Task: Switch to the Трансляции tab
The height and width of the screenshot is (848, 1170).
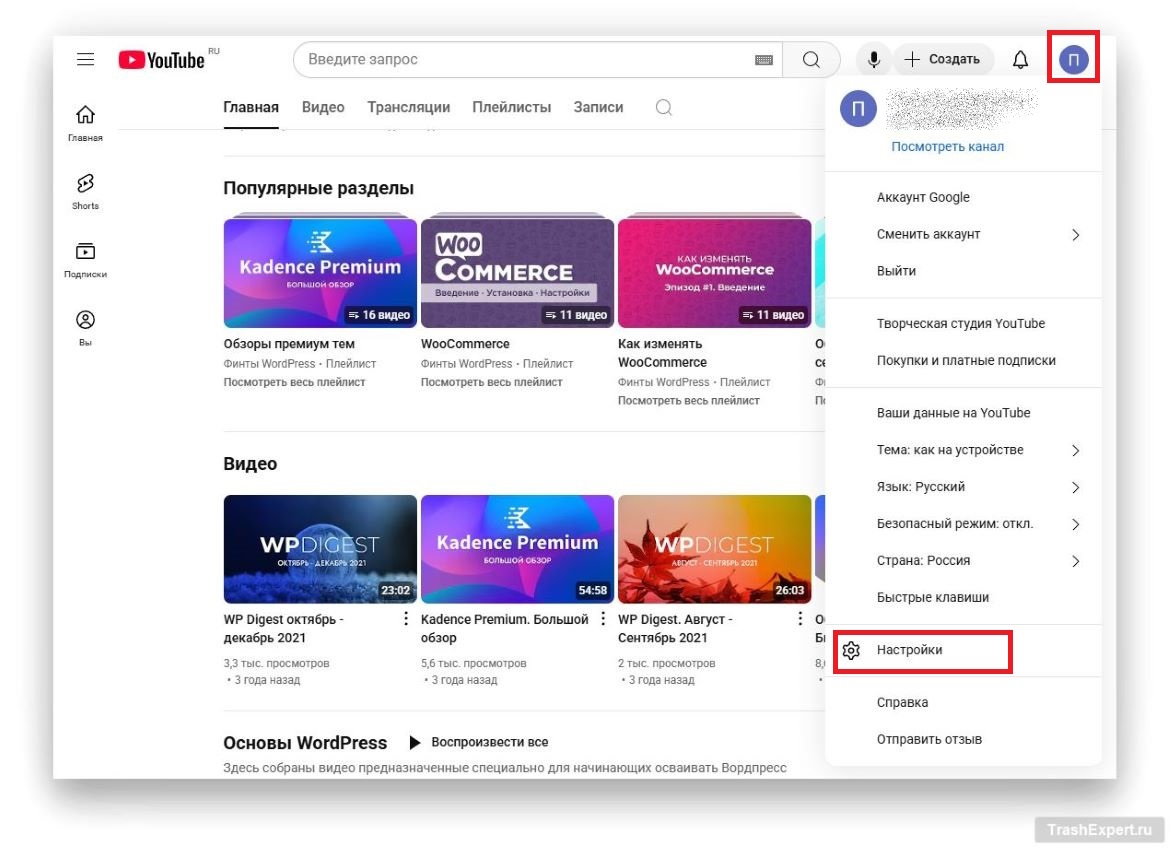Action: [408, 107]
